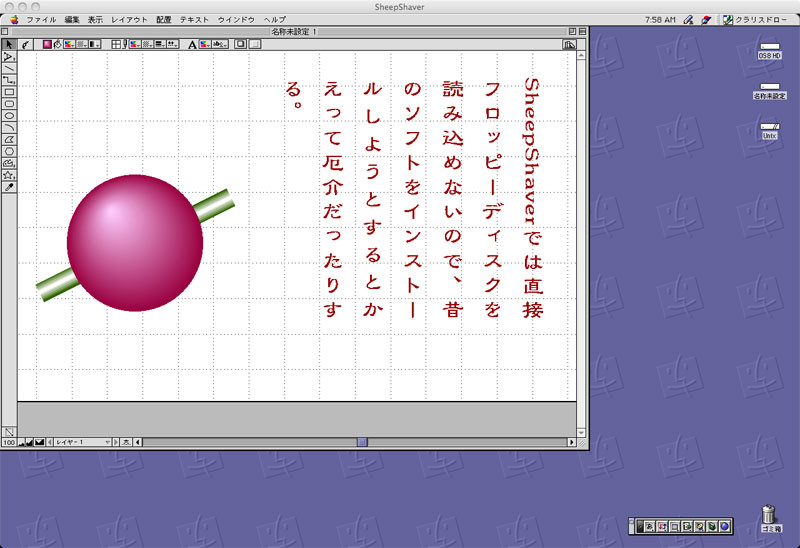Select the star shape tool
Image resolution: width=800 pixels, height=548 pixels.
tap(9, 175)
